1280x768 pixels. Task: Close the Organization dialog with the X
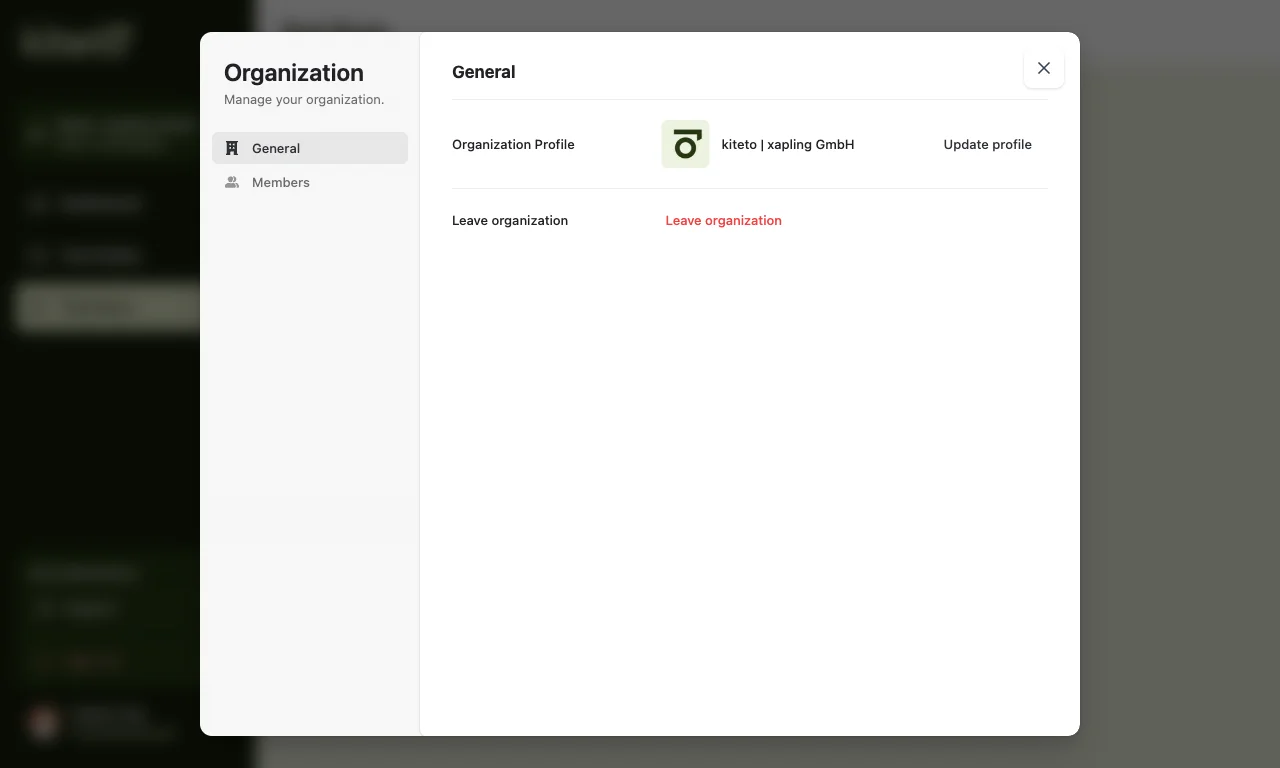pyautogui.click(x=1043, y=68)
